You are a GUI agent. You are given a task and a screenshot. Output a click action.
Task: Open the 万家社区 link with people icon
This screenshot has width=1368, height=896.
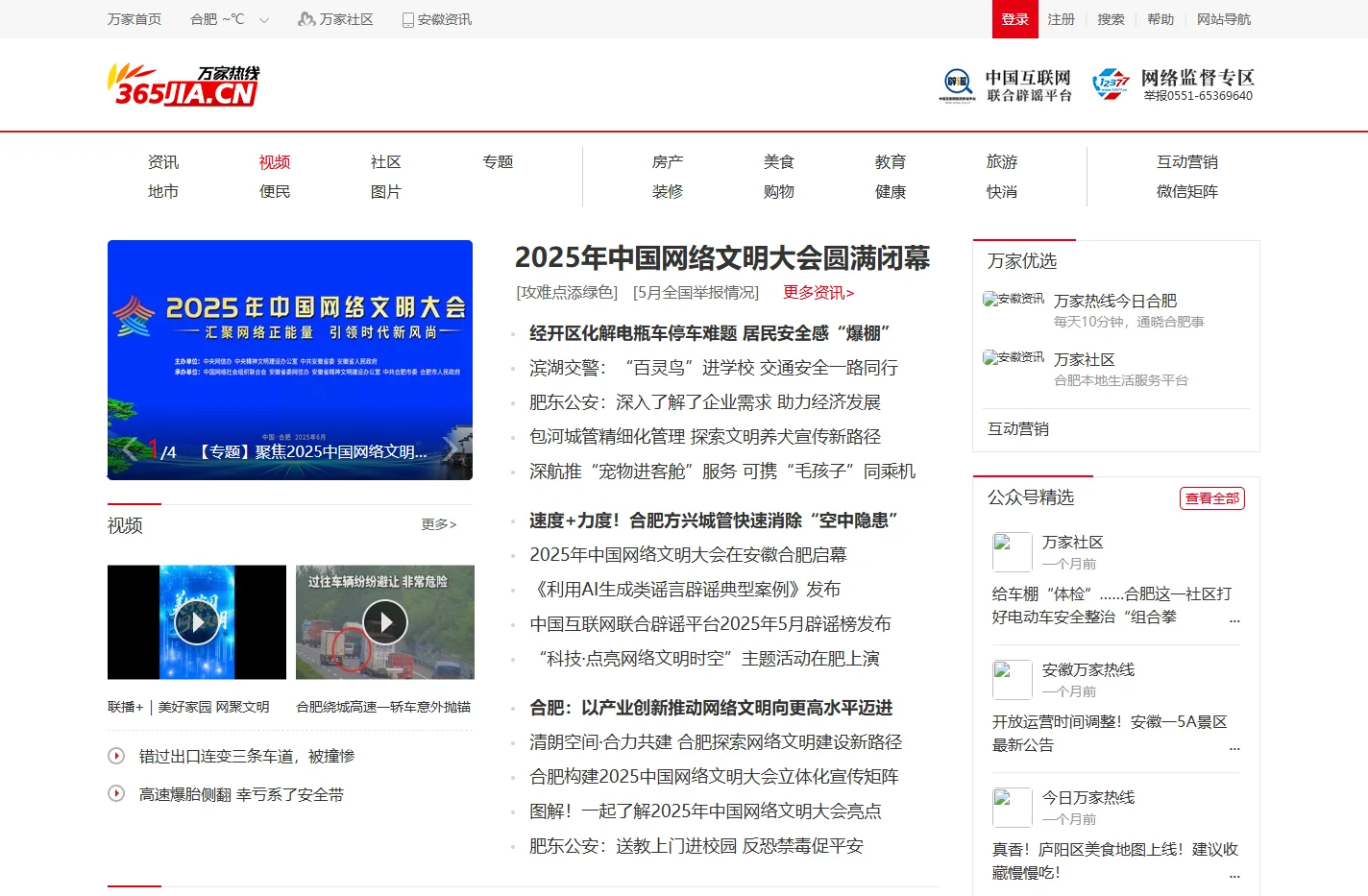(335, 19)
